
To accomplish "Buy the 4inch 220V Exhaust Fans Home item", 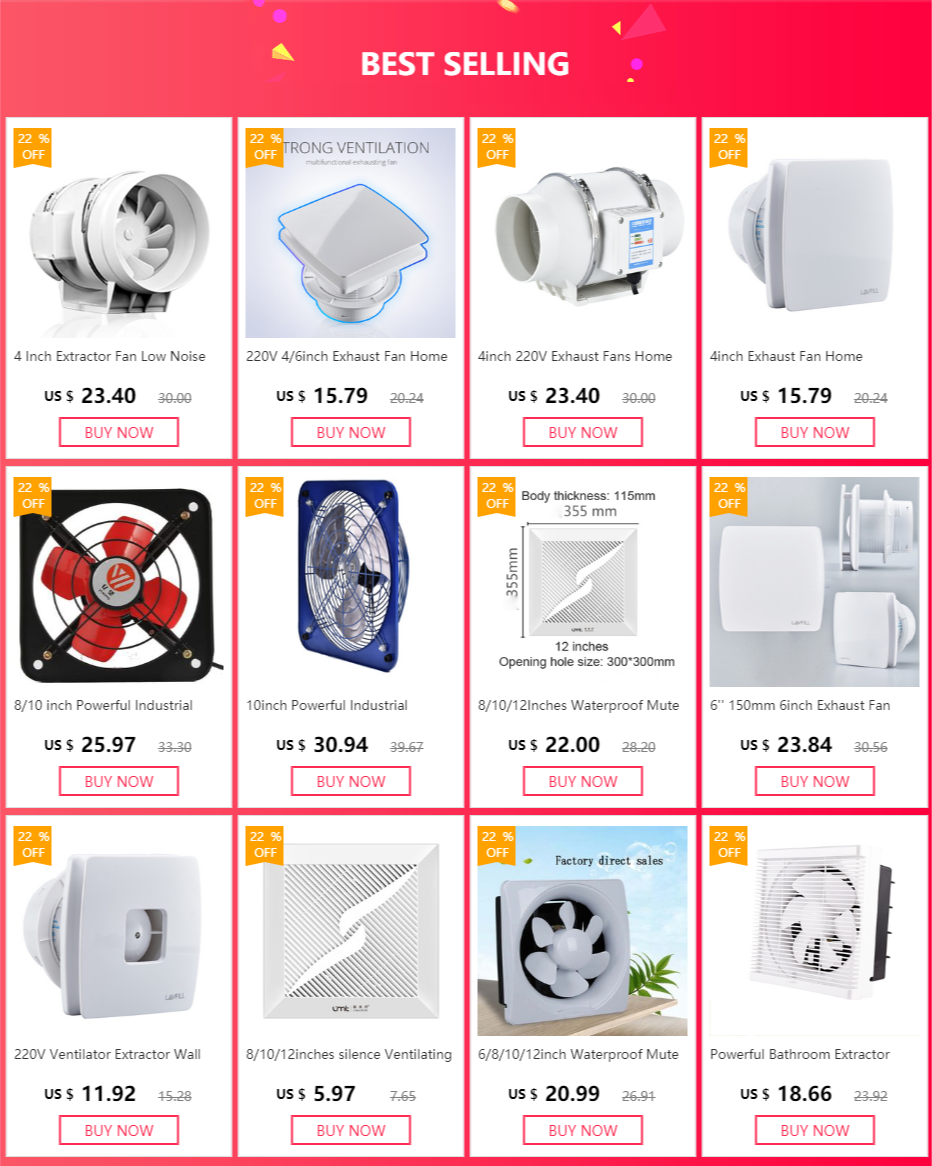I will click(x=583, y=432).
